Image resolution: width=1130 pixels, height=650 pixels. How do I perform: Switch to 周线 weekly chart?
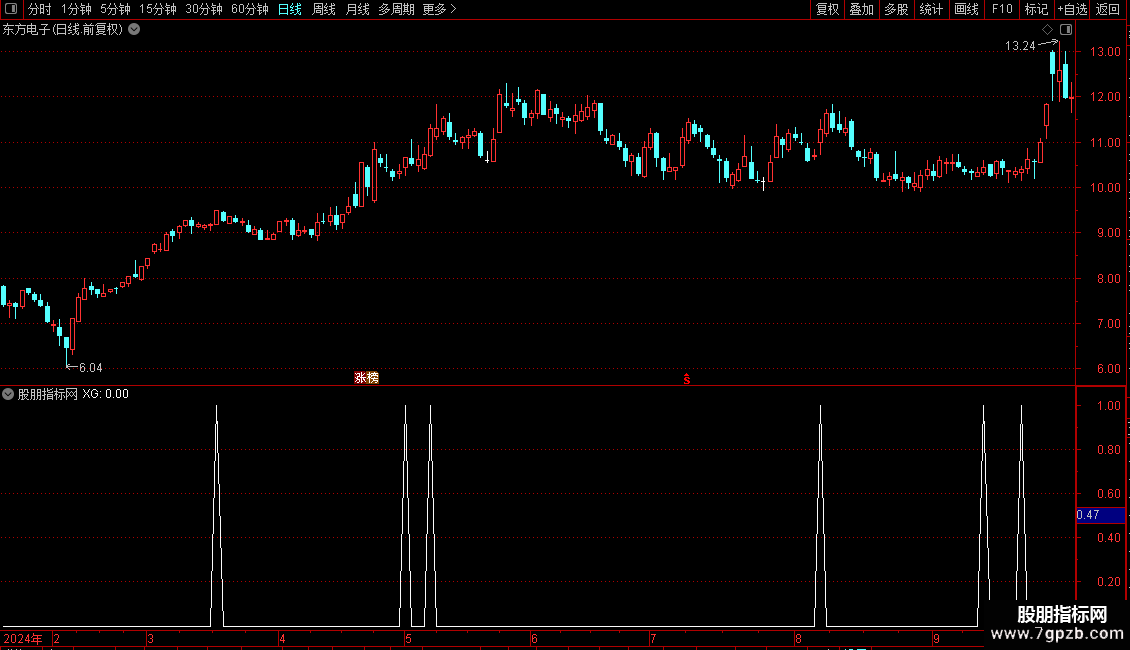(x=324, y=9)
